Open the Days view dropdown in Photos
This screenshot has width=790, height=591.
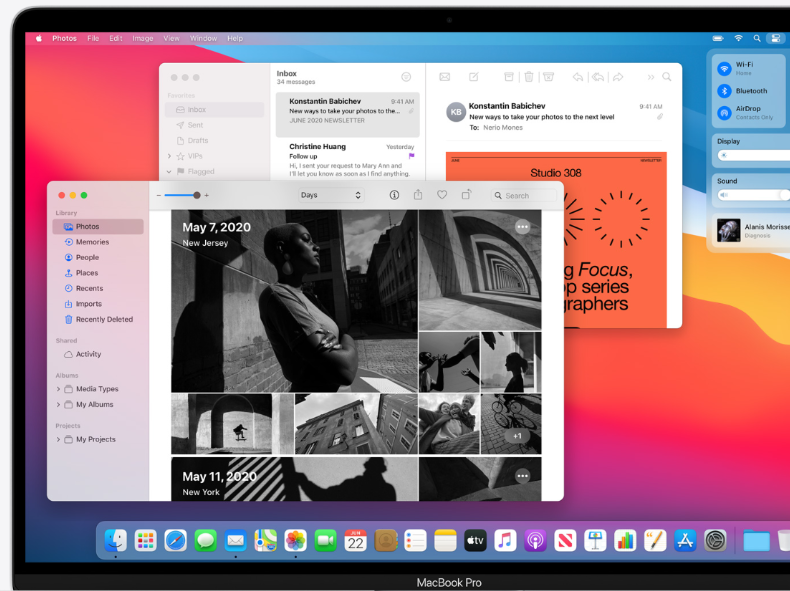pos(331,195)
